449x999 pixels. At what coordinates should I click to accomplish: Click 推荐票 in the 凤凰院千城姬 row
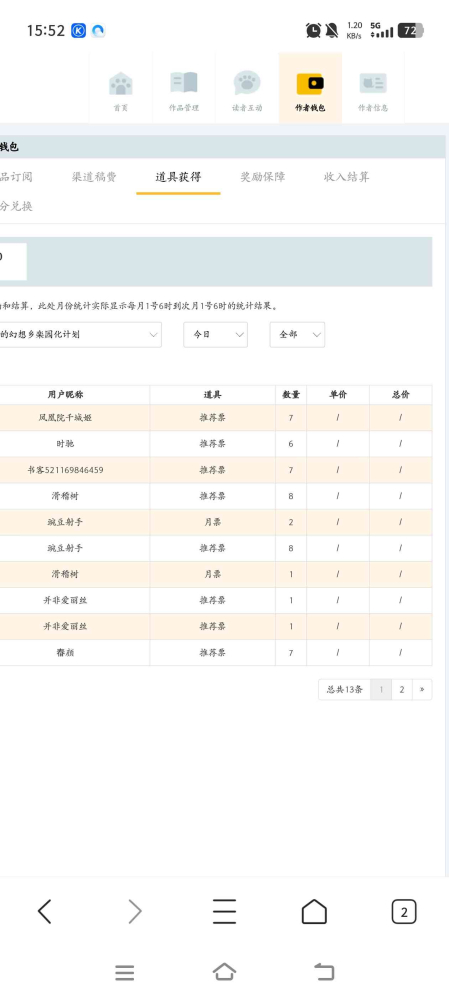(213, 418)
